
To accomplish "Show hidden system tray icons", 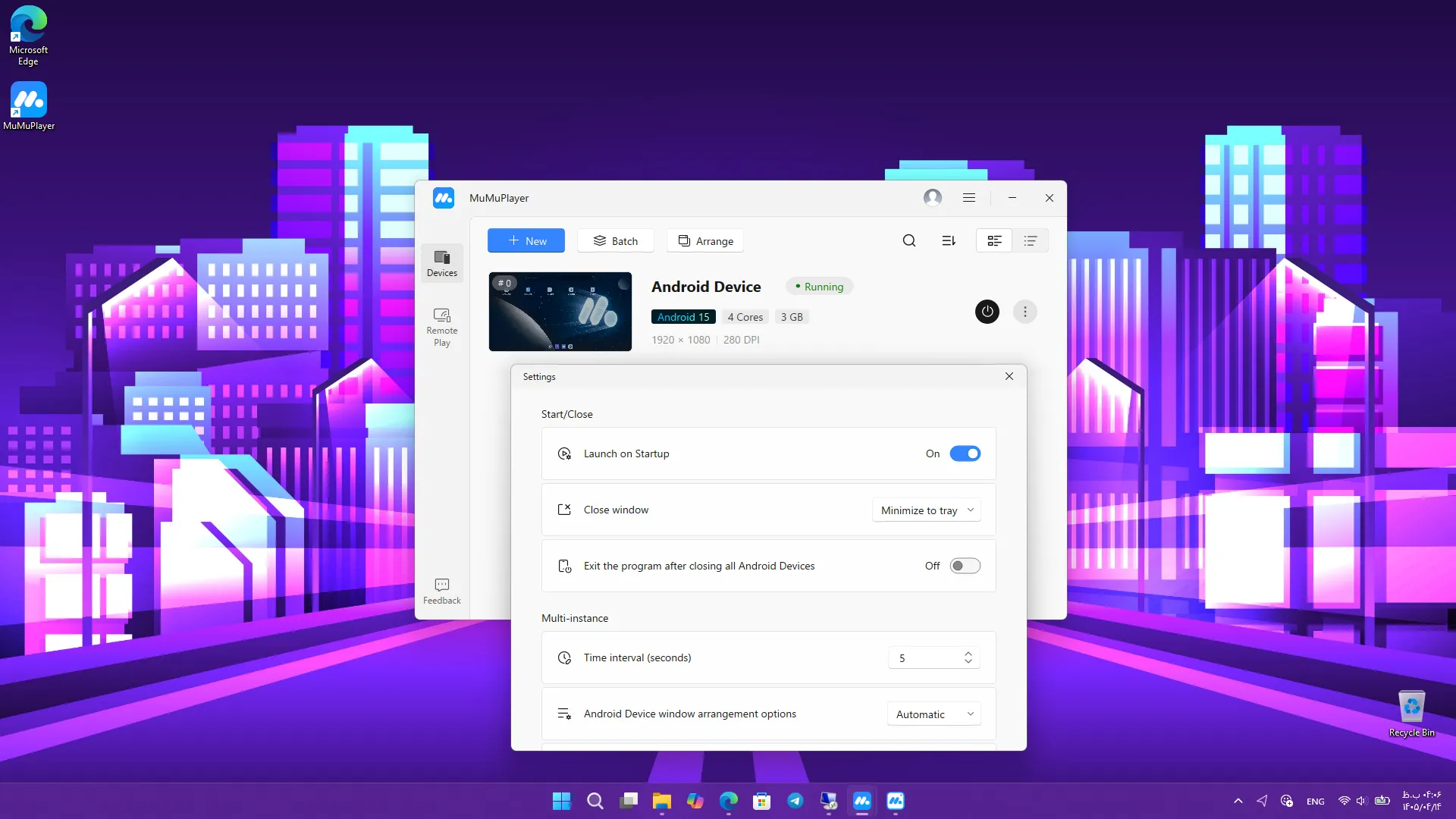I will (x=1238, y=801).
